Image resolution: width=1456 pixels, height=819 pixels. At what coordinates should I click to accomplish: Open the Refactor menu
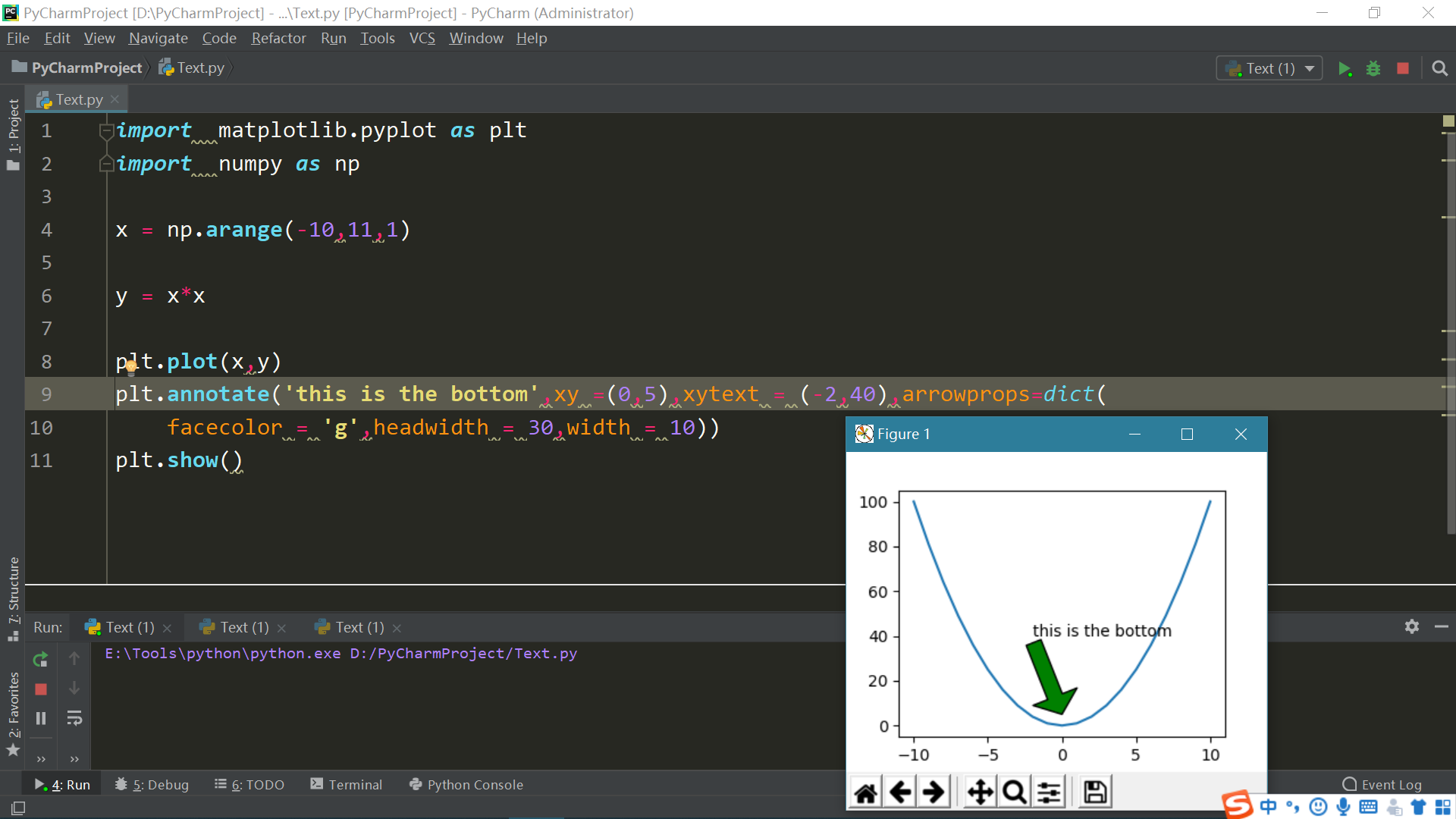tap(278, 38)
